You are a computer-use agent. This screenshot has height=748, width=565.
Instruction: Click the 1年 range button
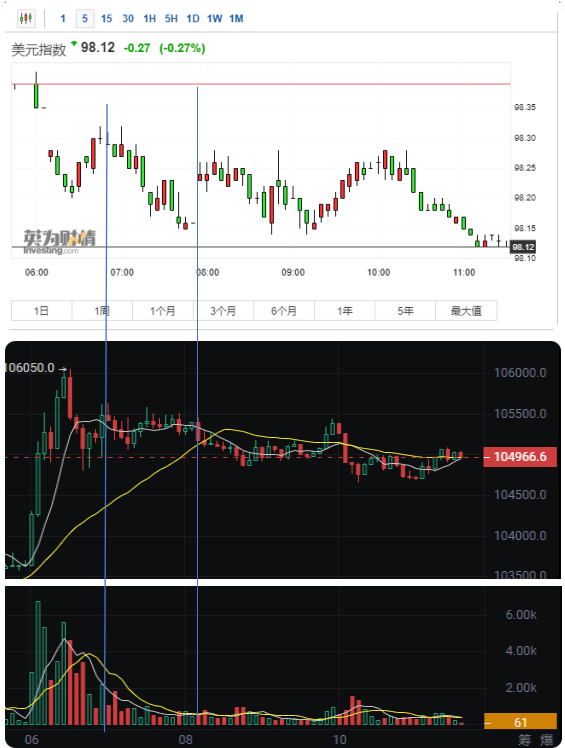tap(345, 311)
